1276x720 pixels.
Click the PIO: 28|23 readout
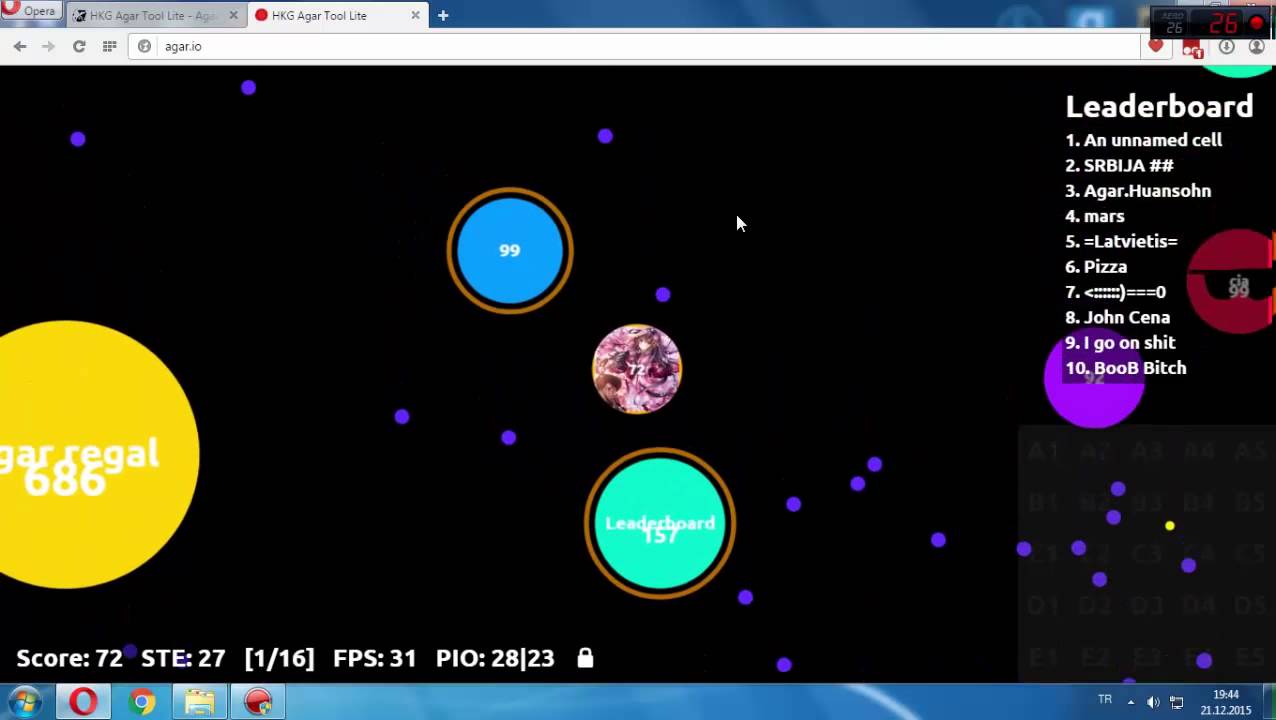(x=495, y=658)
